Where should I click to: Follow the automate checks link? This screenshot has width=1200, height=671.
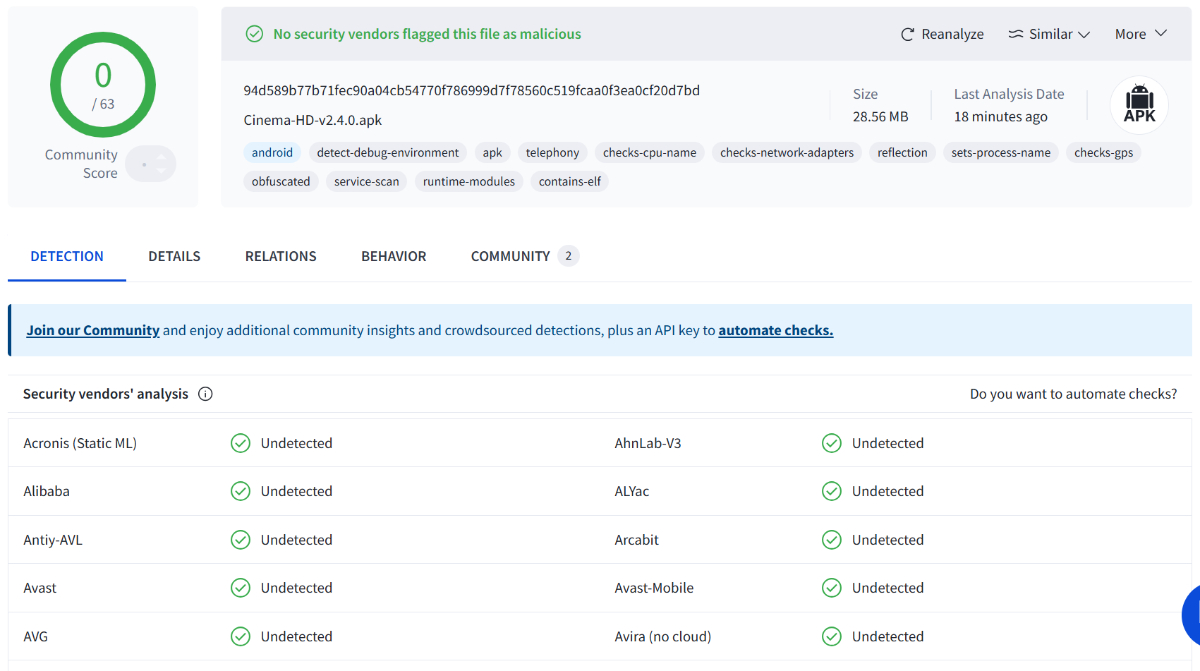tap(776, 330)
